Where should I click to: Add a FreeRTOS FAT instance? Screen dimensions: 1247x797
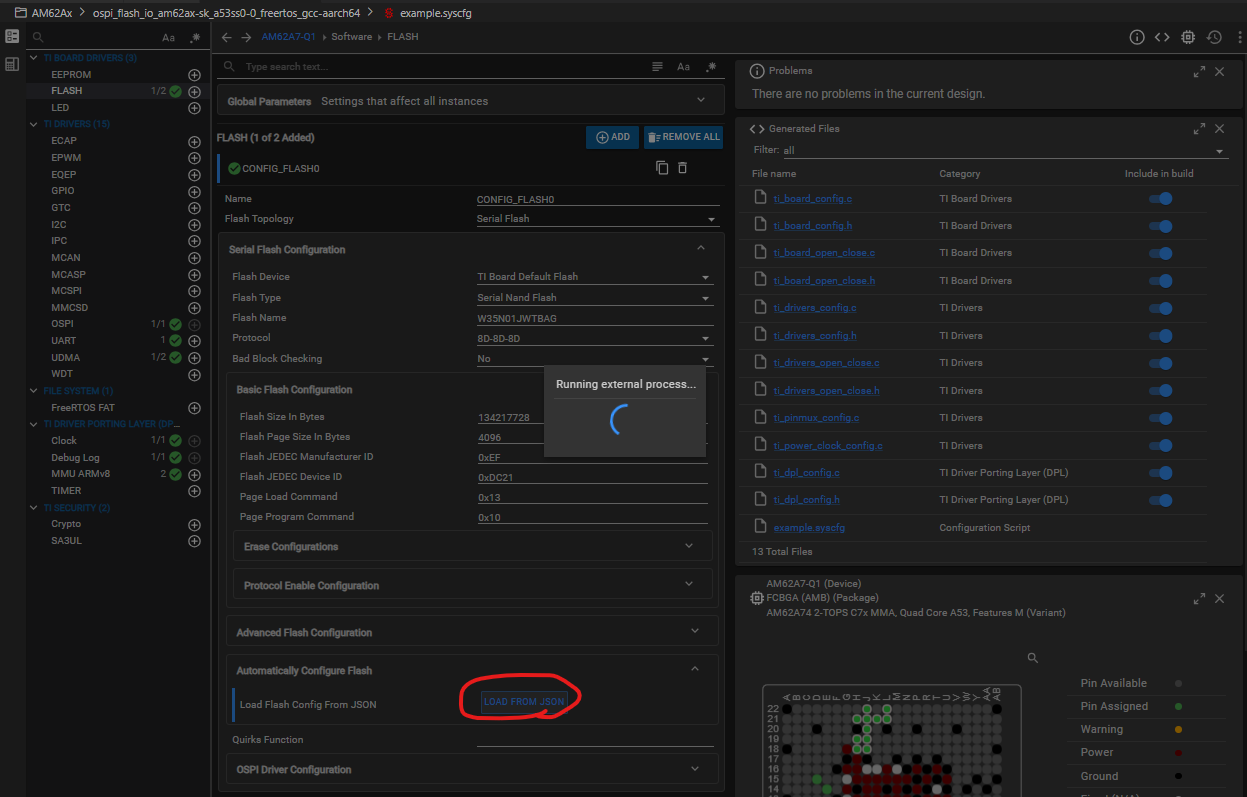pos(194,408)
